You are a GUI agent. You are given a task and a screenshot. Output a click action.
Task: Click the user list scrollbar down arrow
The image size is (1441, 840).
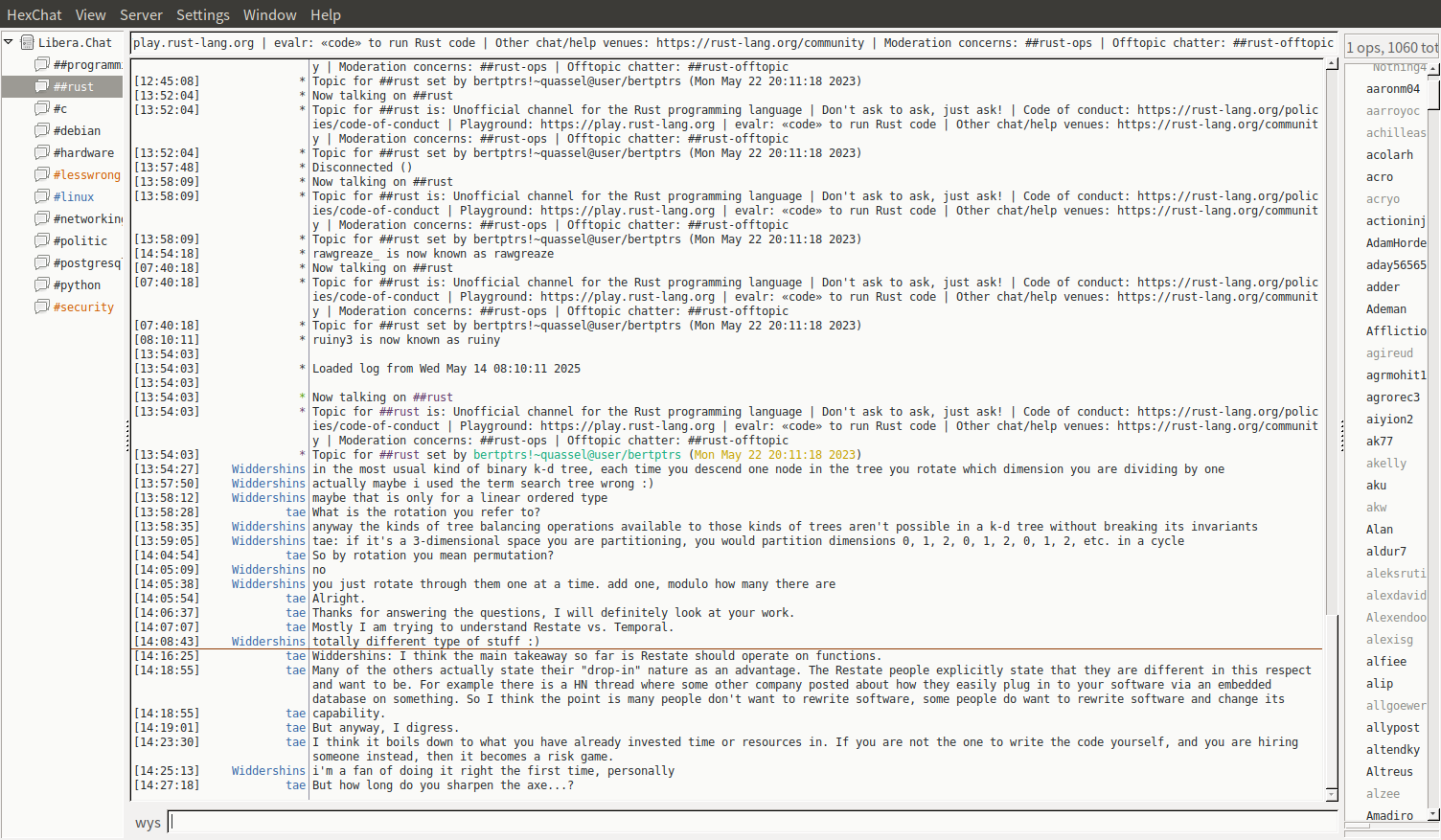[1433, 814]
